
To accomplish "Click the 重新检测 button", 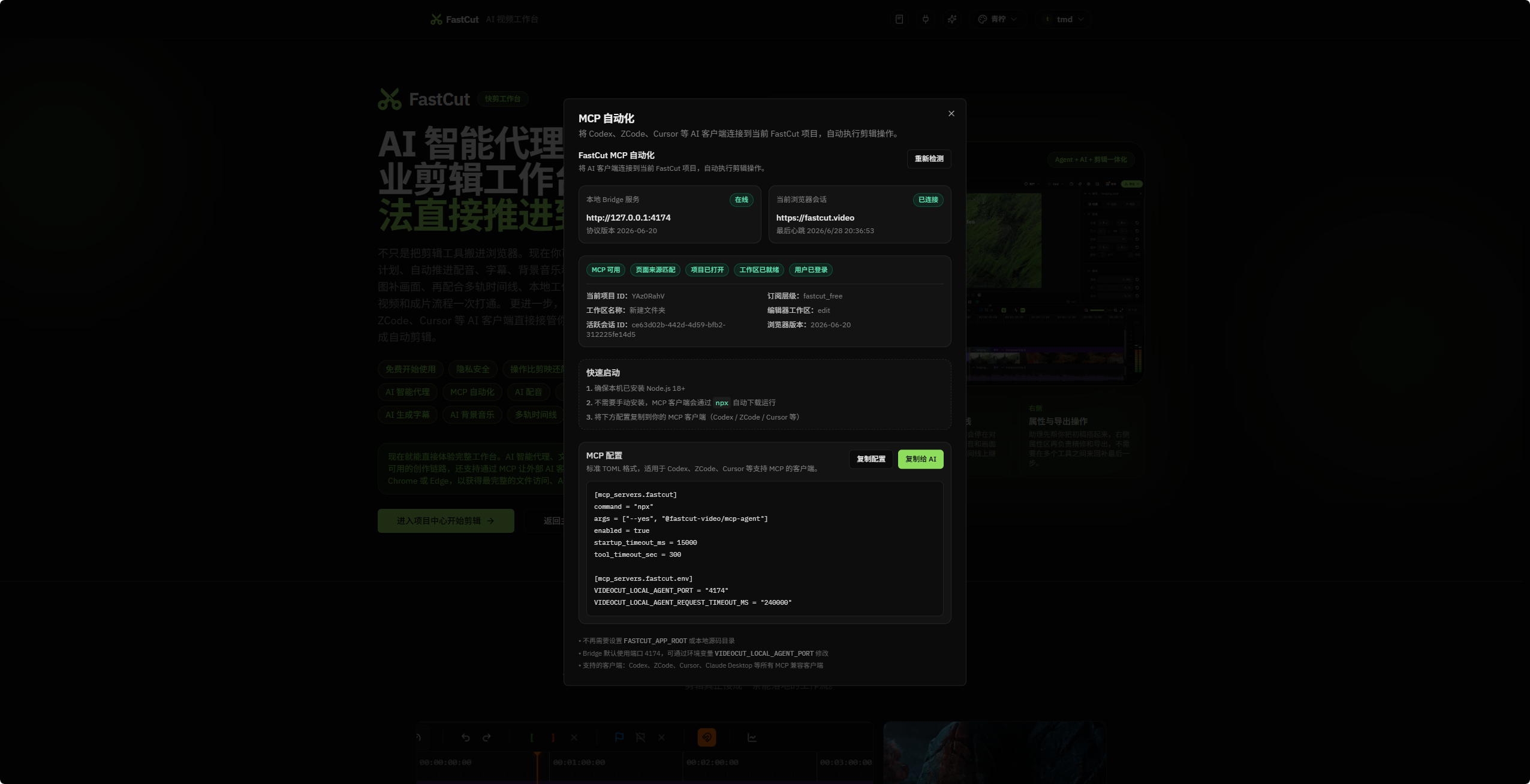I will point(929,159).
